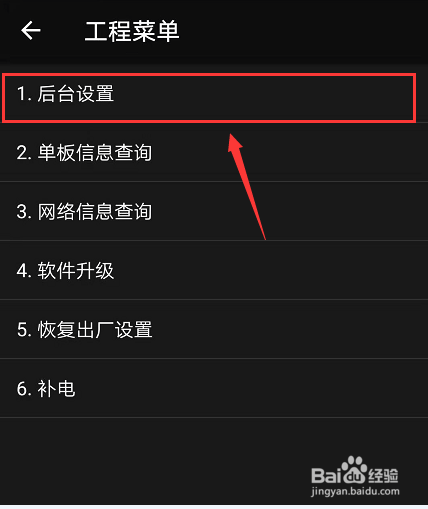Viewport: 428px width, 509px height.
Task: Open 6. 补电 entry
Action: coord(214,388)
